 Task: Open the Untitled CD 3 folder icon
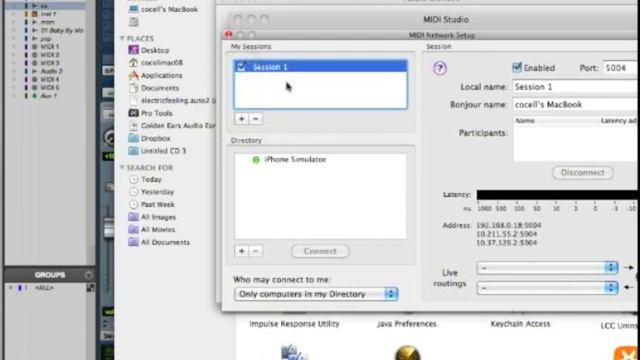pos(133,151)
